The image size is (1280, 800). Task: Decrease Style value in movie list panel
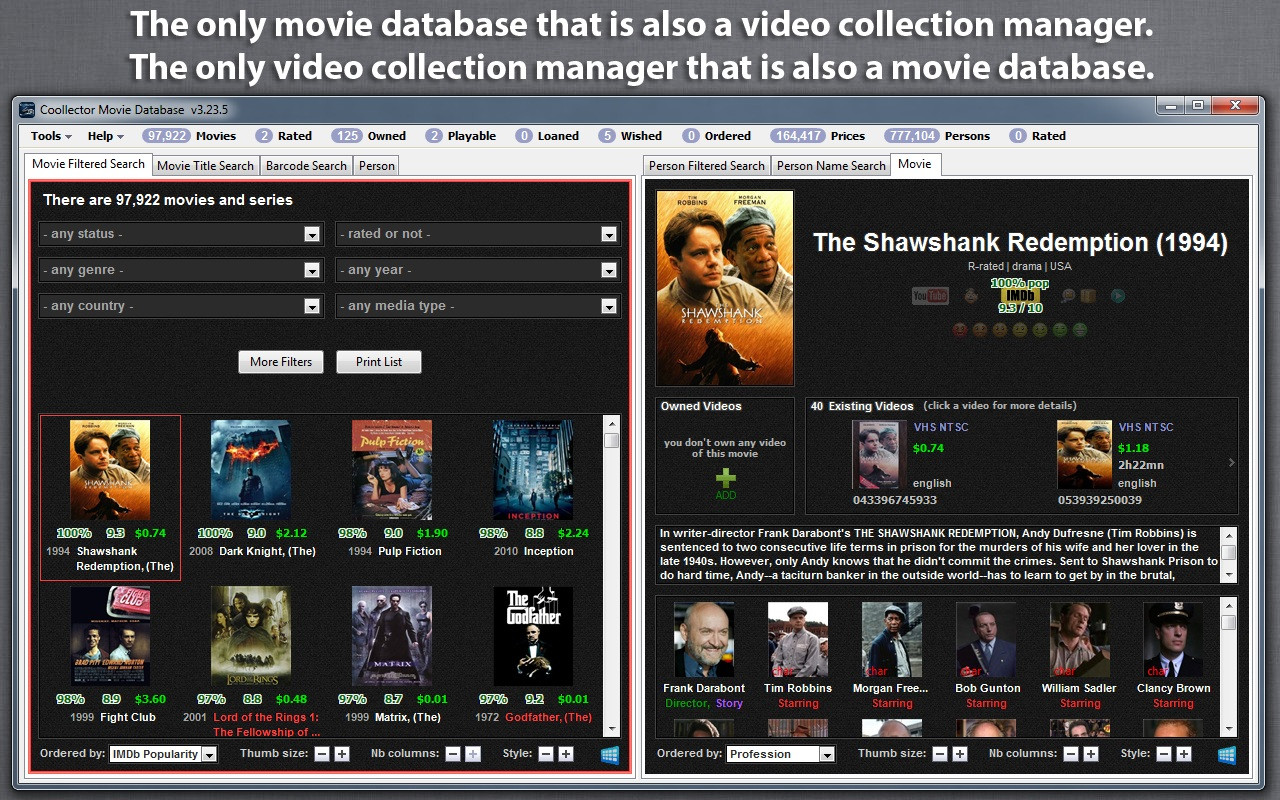[x=546, y=754]
